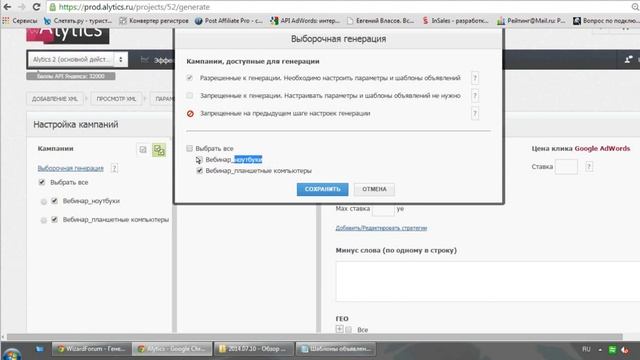Switch to Шаблоны объявлен taskbar window
This screenshot has width=640, height=360.
click(x=336, y=349)
